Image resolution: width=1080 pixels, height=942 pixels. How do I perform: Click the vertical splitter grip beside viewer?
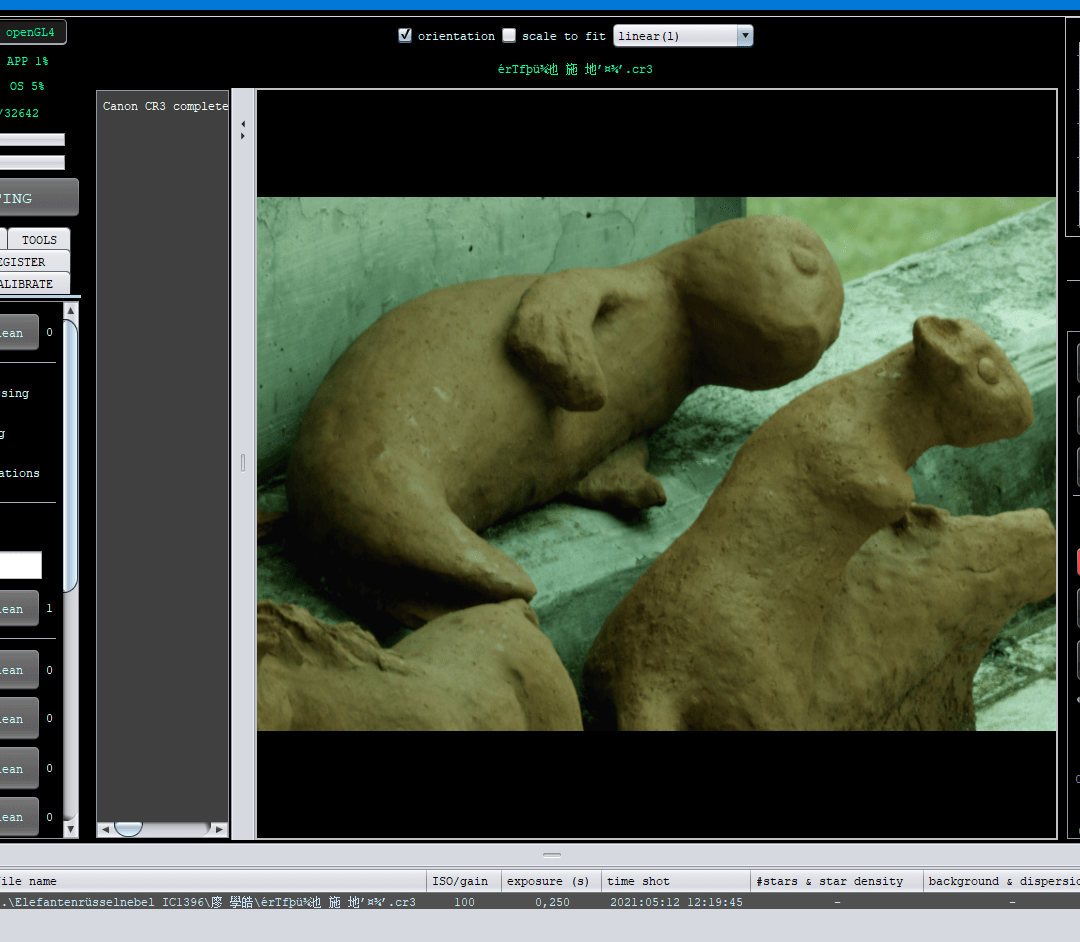coord(243,462)
